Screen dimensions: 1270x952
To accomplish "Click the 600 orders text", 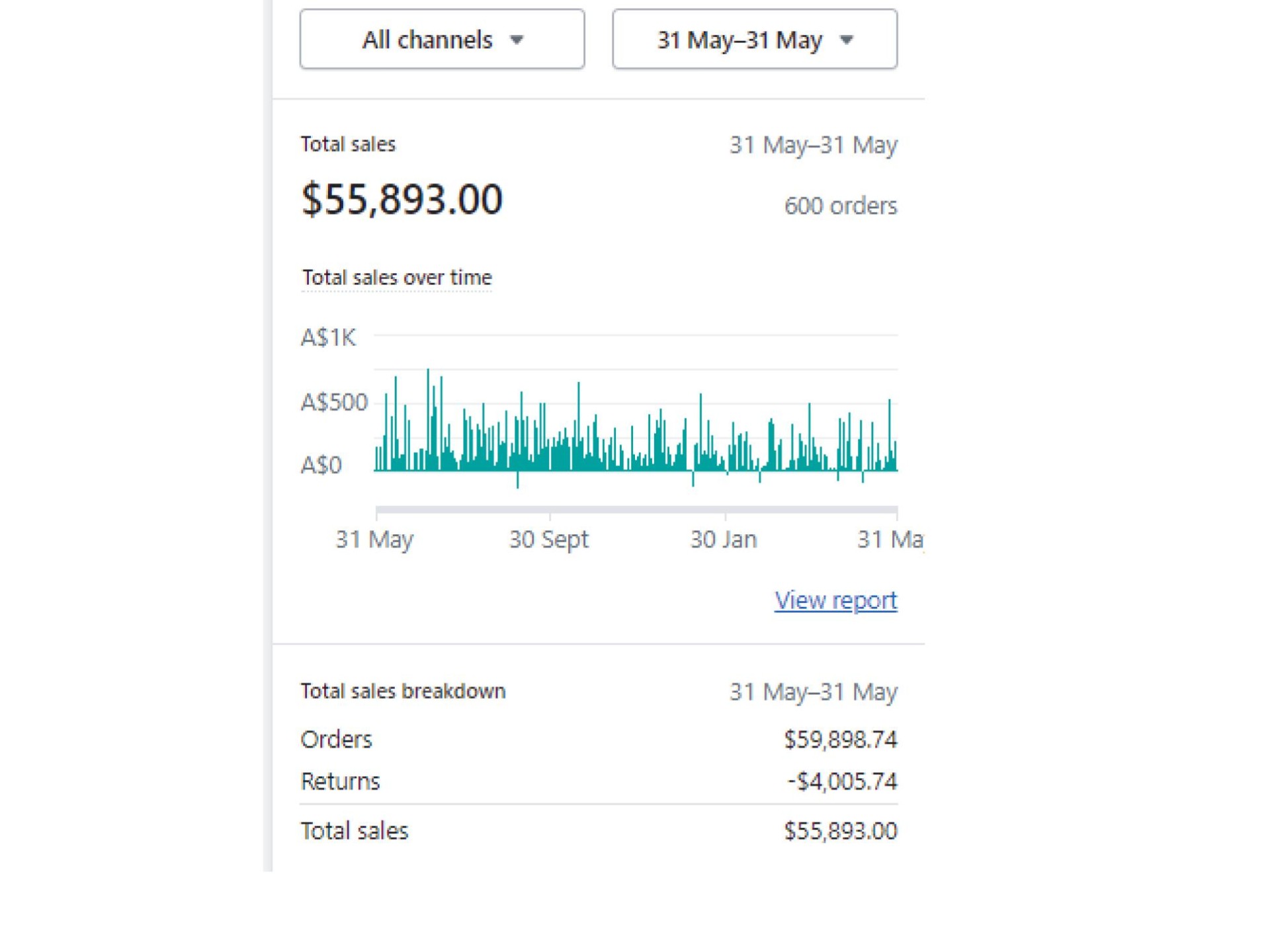I will [x=840, y=206].
